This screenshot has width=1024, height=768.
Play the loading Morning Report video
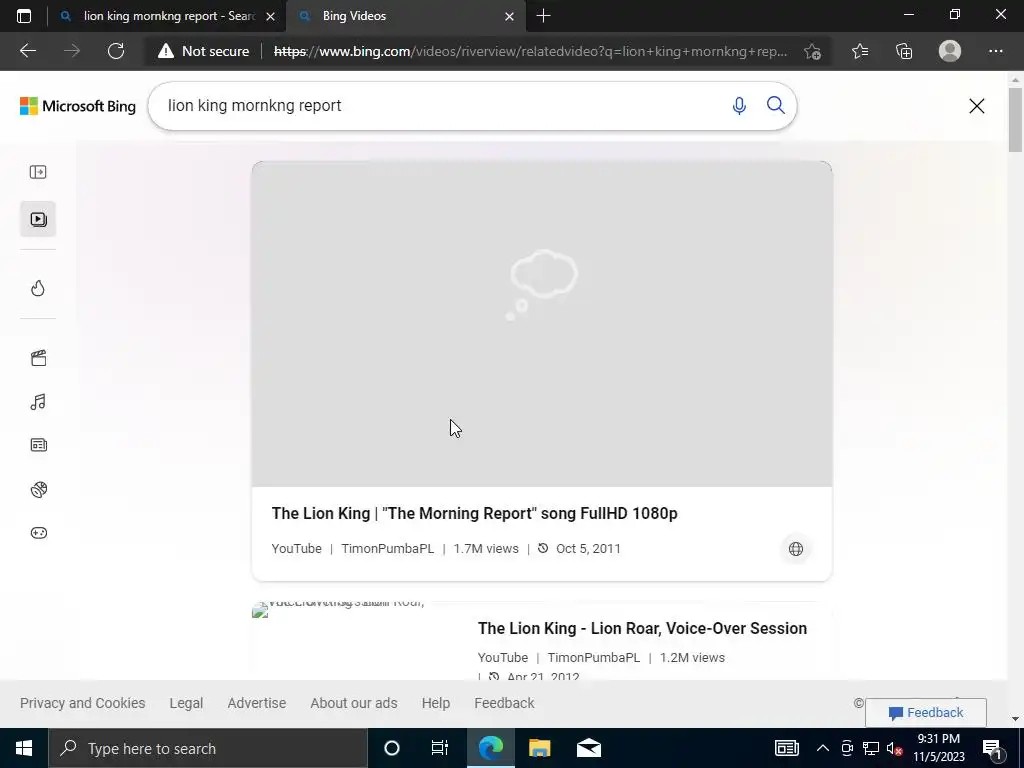coord(542,324)
